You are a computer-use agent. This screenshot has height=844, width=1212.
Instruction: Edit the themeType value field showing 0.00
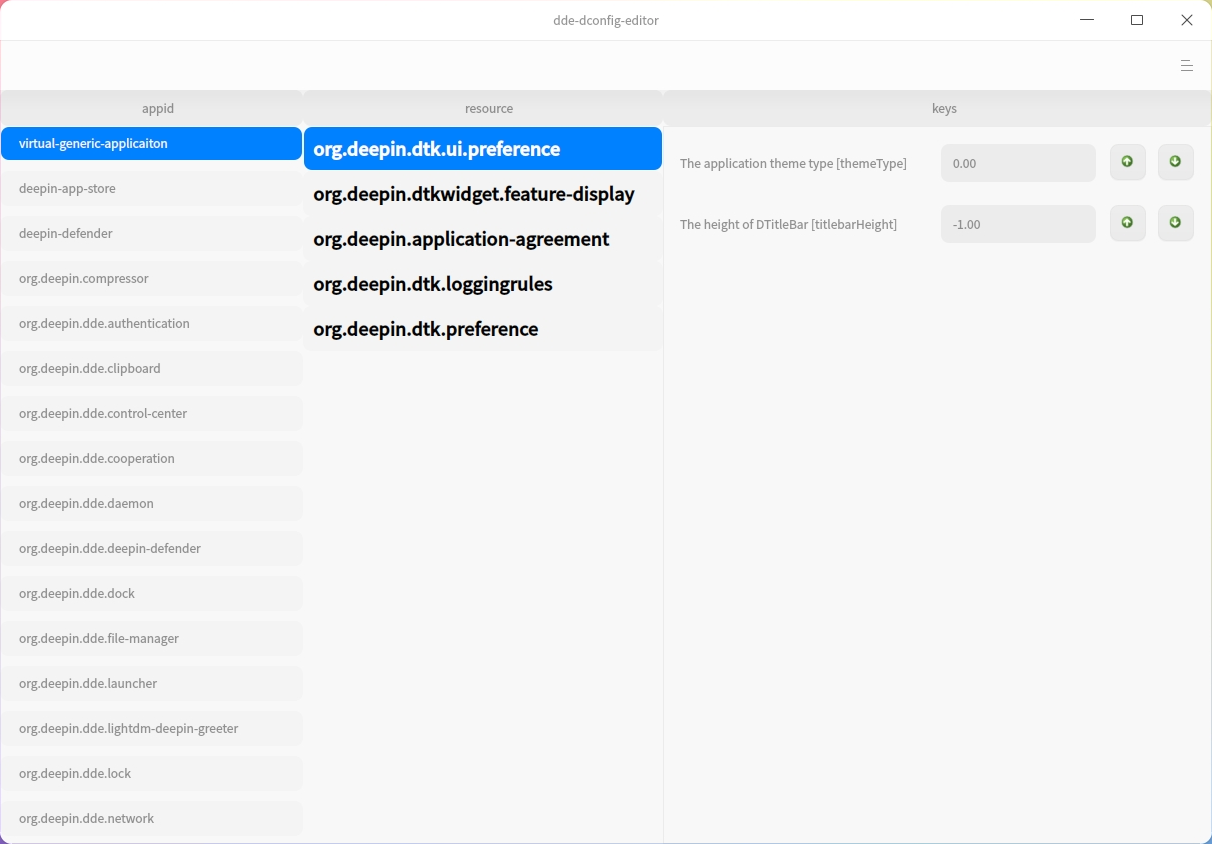coord(1018,163)
